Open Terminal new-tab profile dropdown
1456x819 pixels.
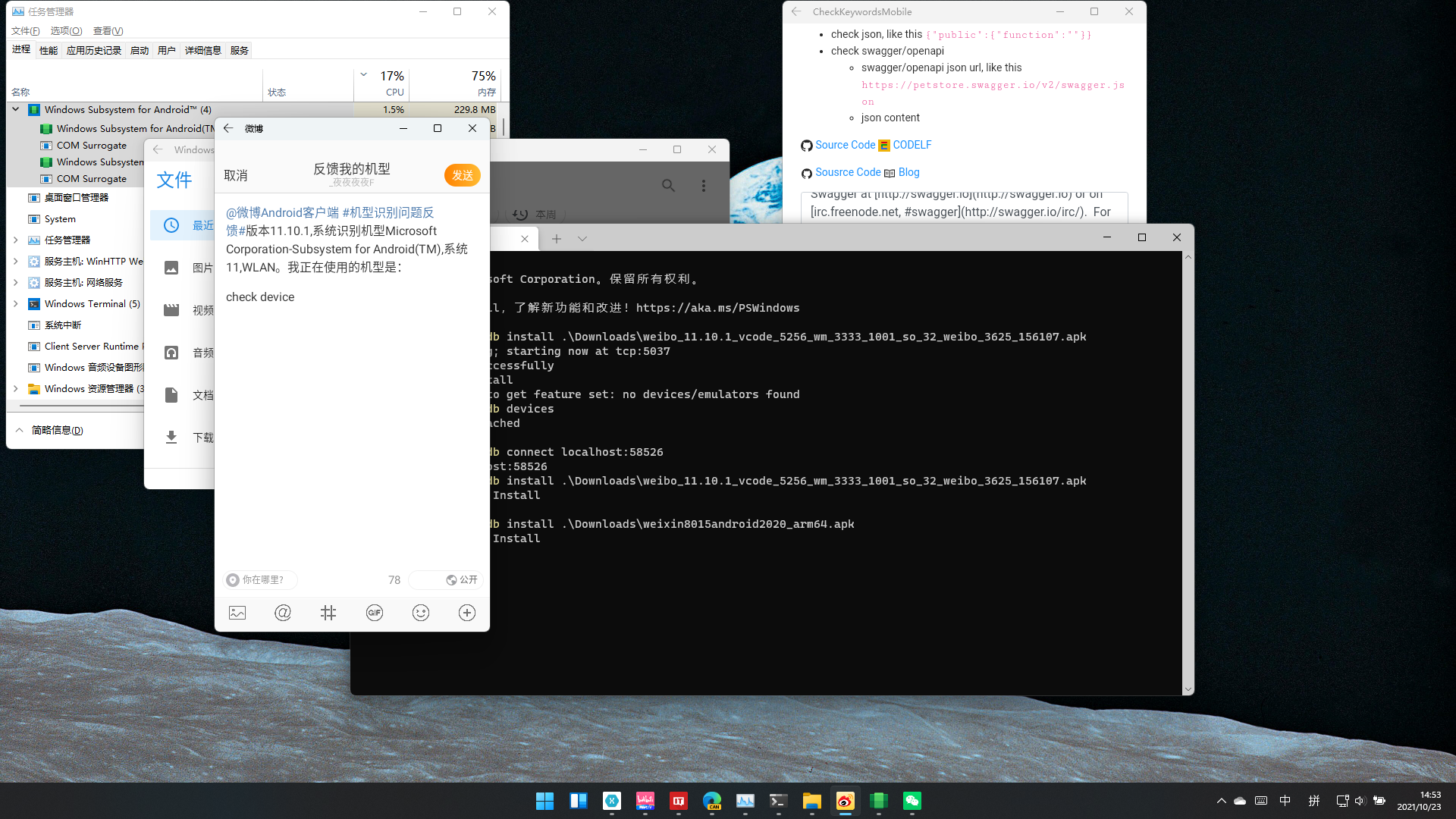click(582, 239)
